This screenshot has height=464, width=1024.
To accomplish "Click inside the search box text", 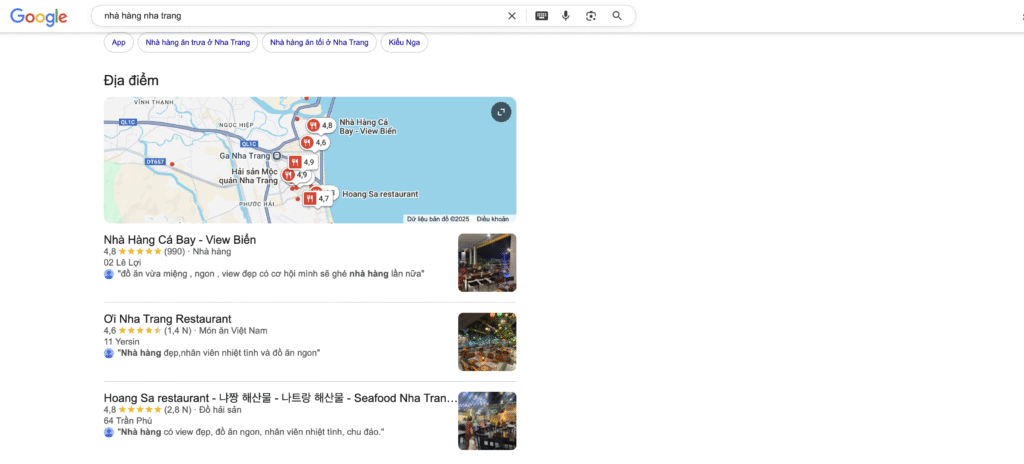I will point(142,16).
